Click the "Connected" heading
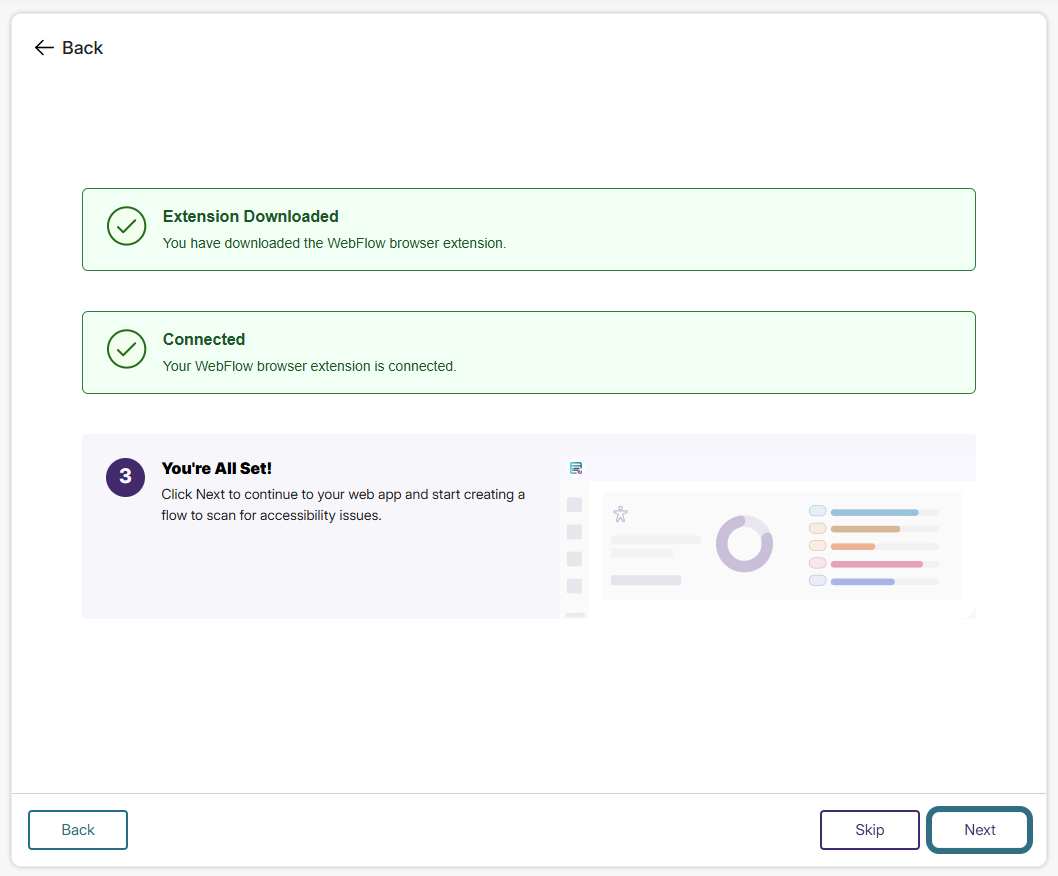 (204, 339)
